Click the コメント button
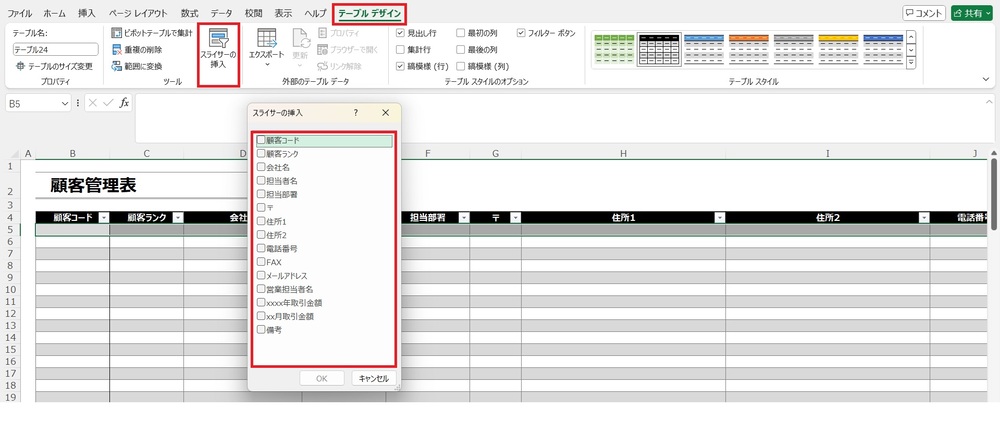1000x421 pixels. pyautogui.click(x=923, y=13)
